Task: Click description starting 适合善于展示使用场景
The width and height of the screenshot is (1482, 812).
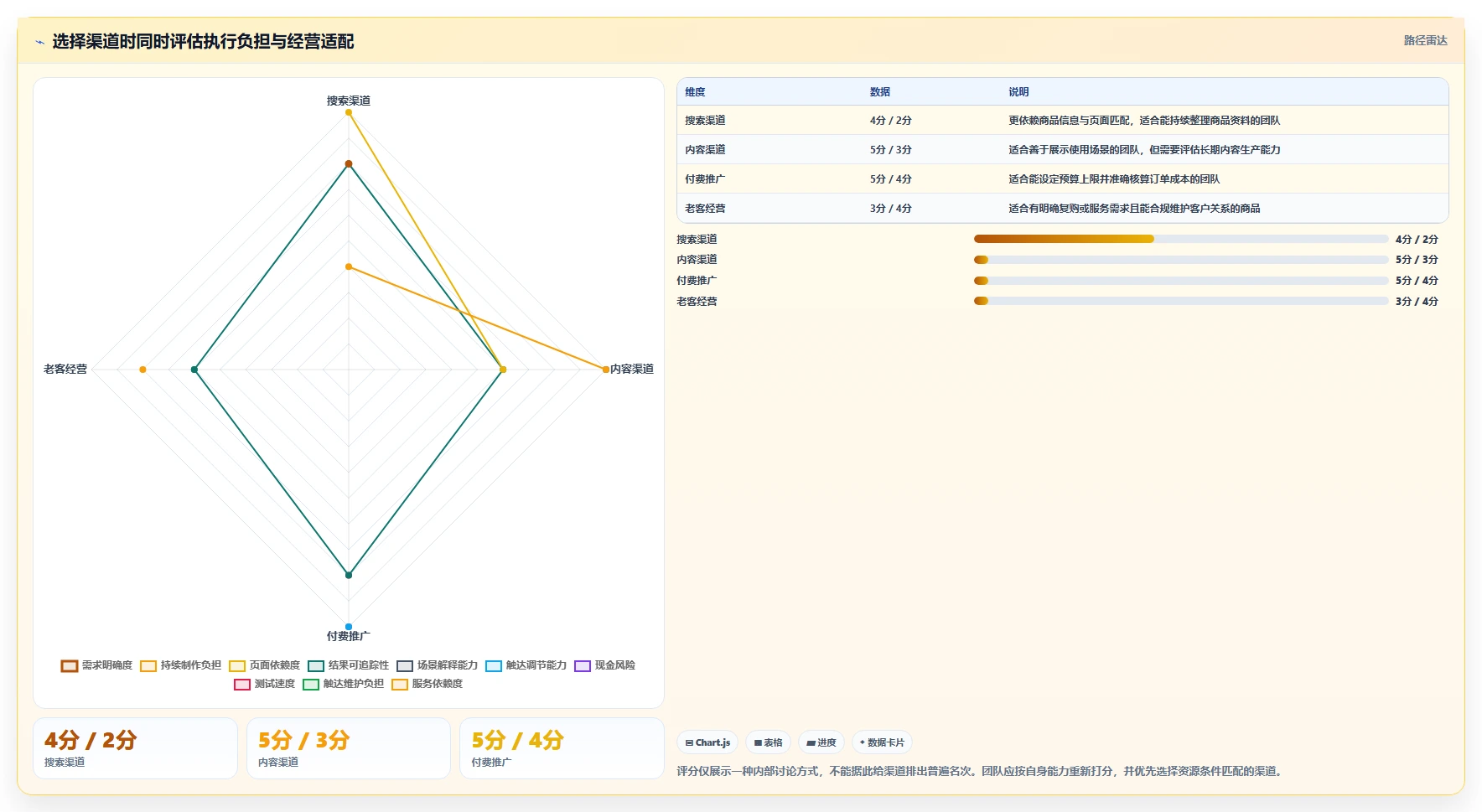Action: click(1144, 150)
